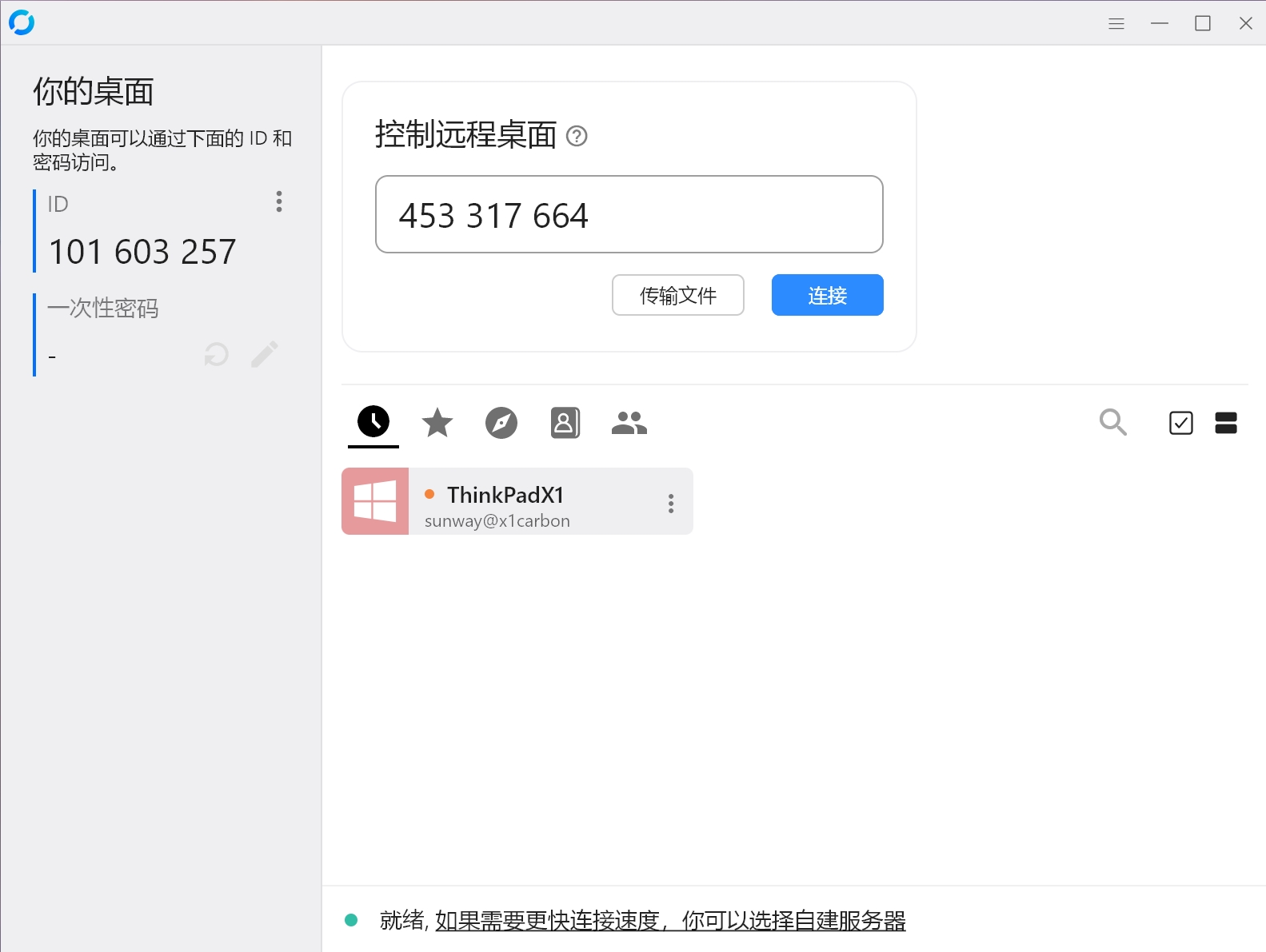Click the search magnifier icon
This screenshot has width=1266, height=952.
pyautogui.click(x=1112, y=422)
